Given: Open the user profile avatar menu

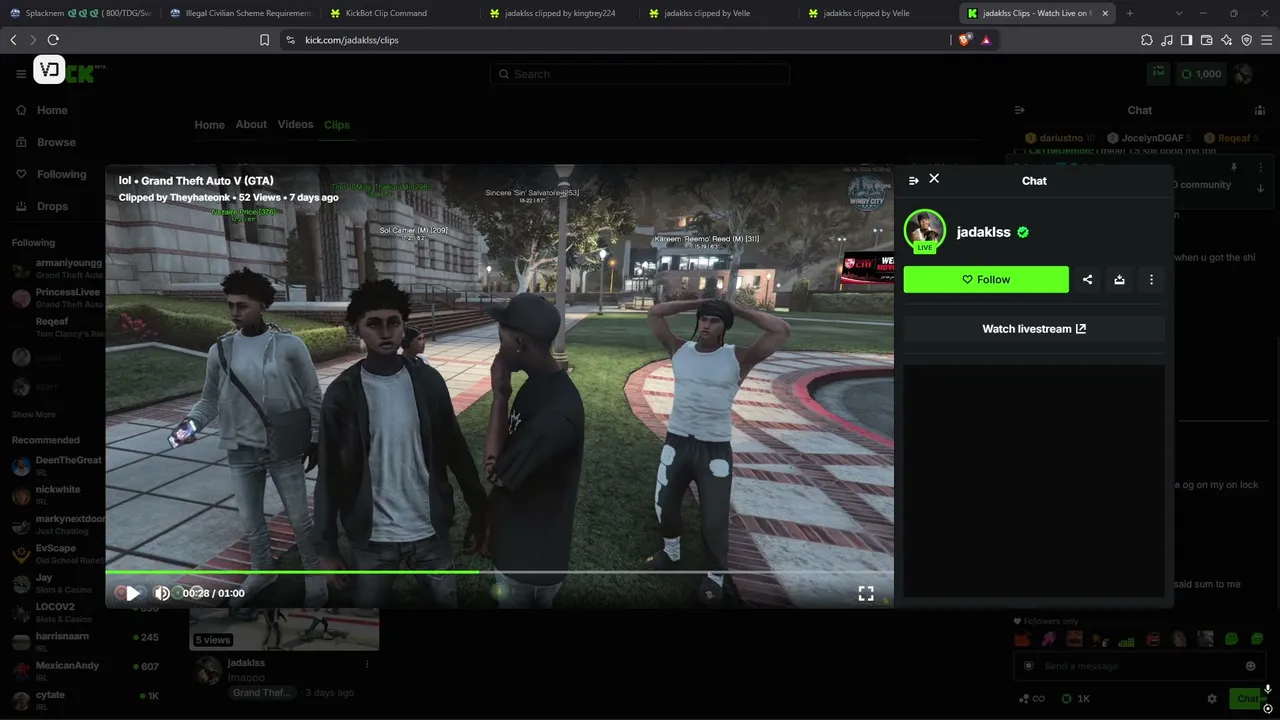Looking at the screenshot, I should pos(1244,74).
